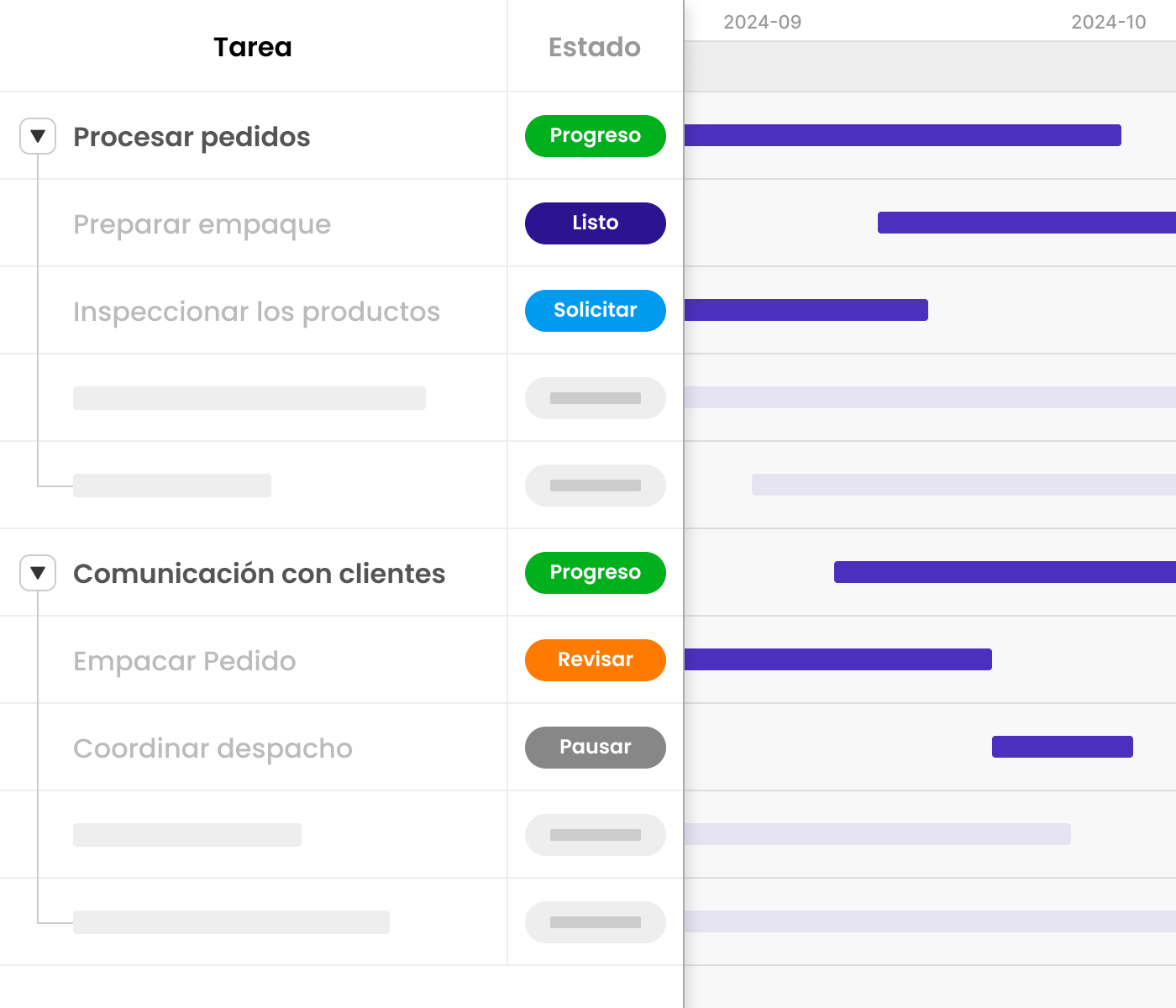Viewport: 1176px width, 1008px height.
Task: Click the 2024-09 timeline month label
Action: (x=762, y=23)
